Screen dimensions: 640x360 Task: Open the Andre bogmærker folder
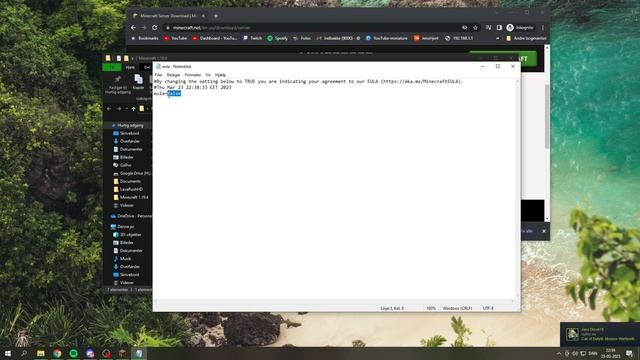(x=526, y=38)
